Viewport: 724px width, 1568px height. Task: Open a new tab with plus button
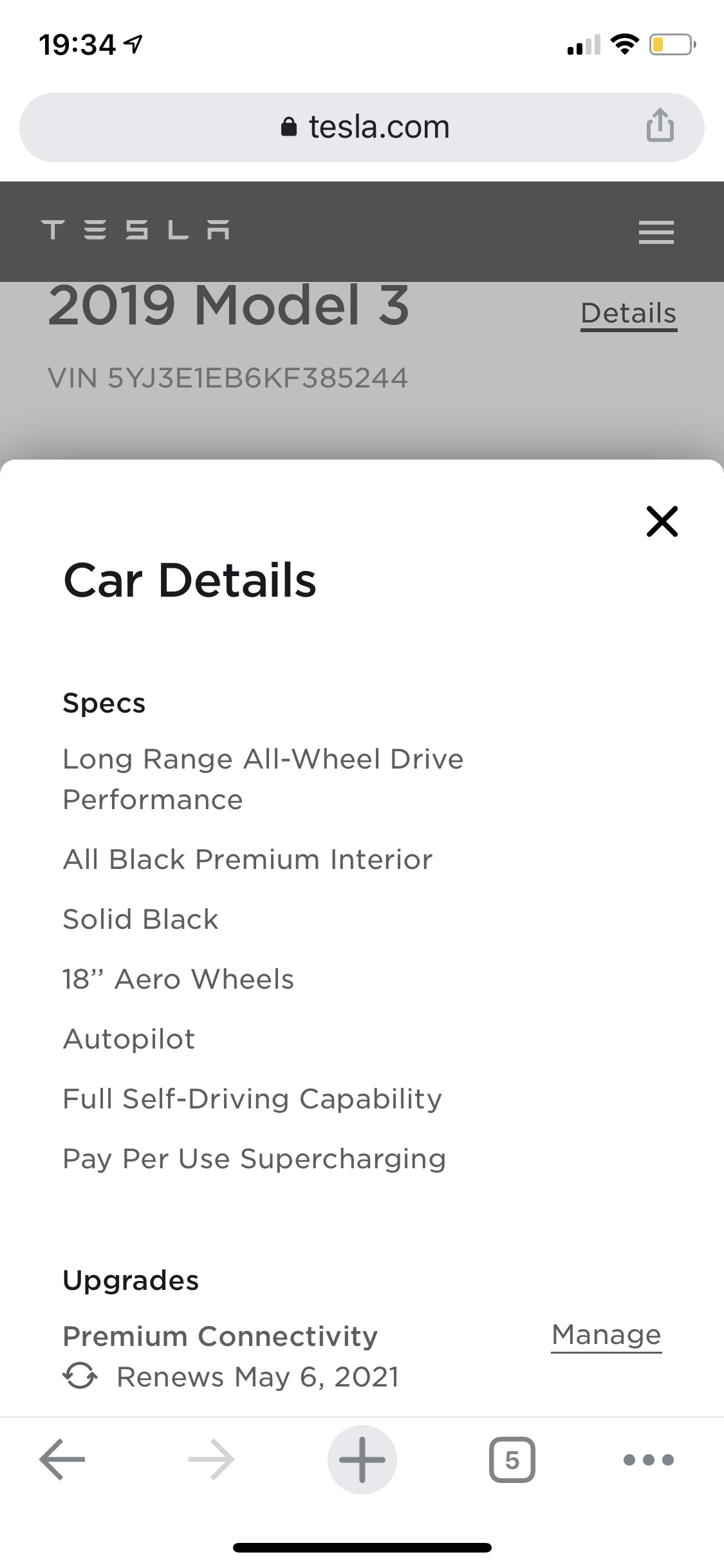click(362, 1459)
